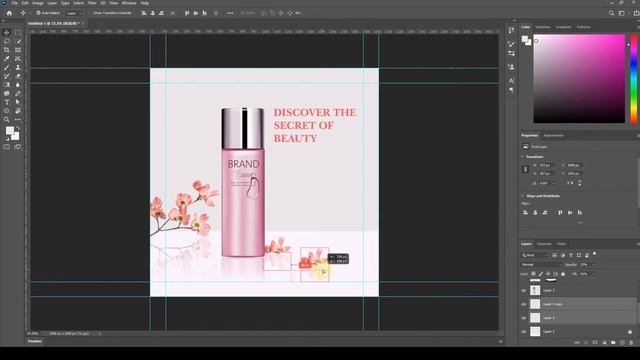Toggle the lock all padlock icon
Image resolution: width=640 pixels, height=360 pixels.
pos(563,274)
